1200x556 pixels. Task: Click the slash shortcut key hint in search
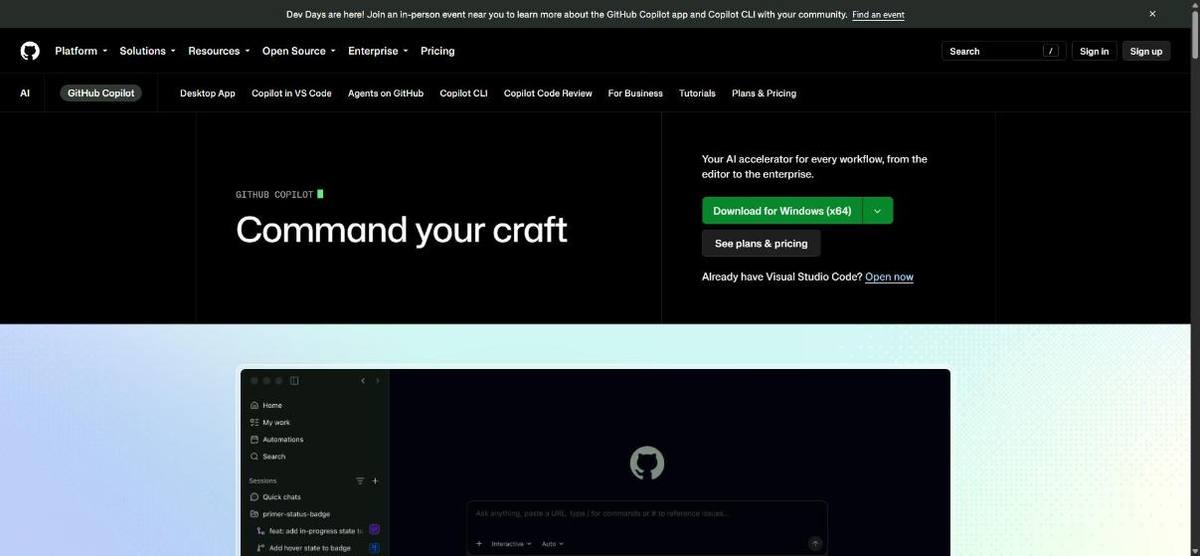coord(1050,51)
